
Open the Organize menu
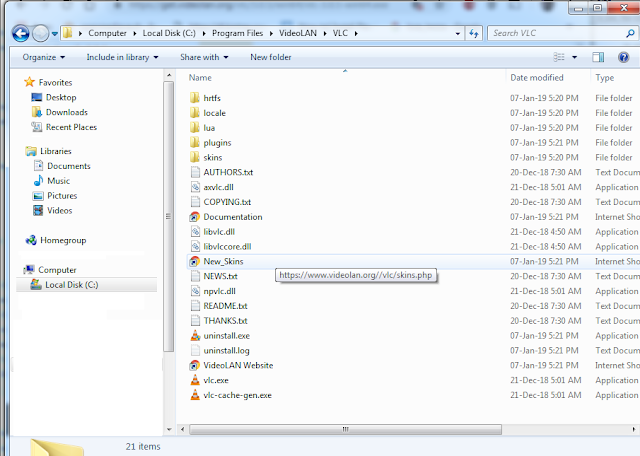tap(44, 57)
